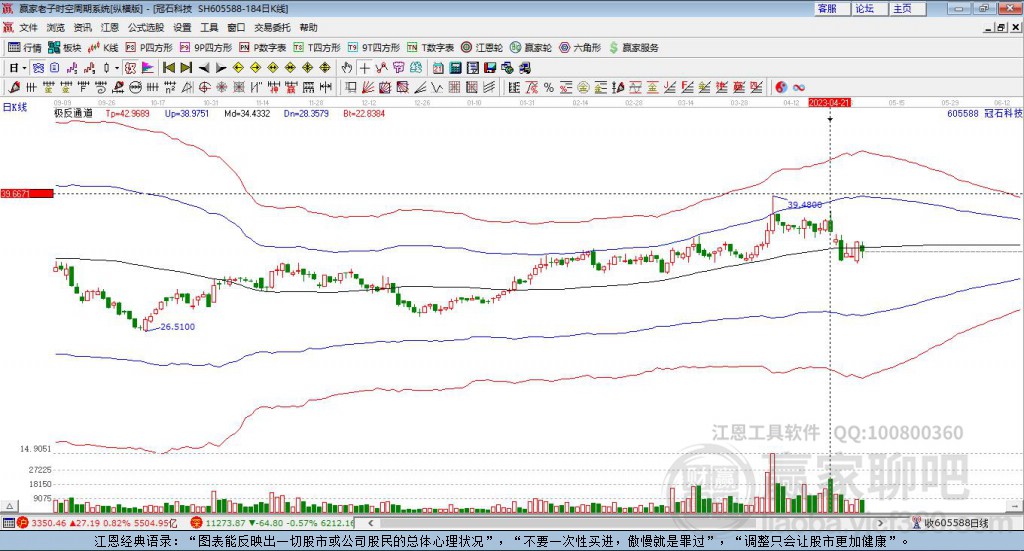Viewport: 1024px width, 551px height.
Task: Open the 9P四方形 tool
Action: click(x=206, y=48)
